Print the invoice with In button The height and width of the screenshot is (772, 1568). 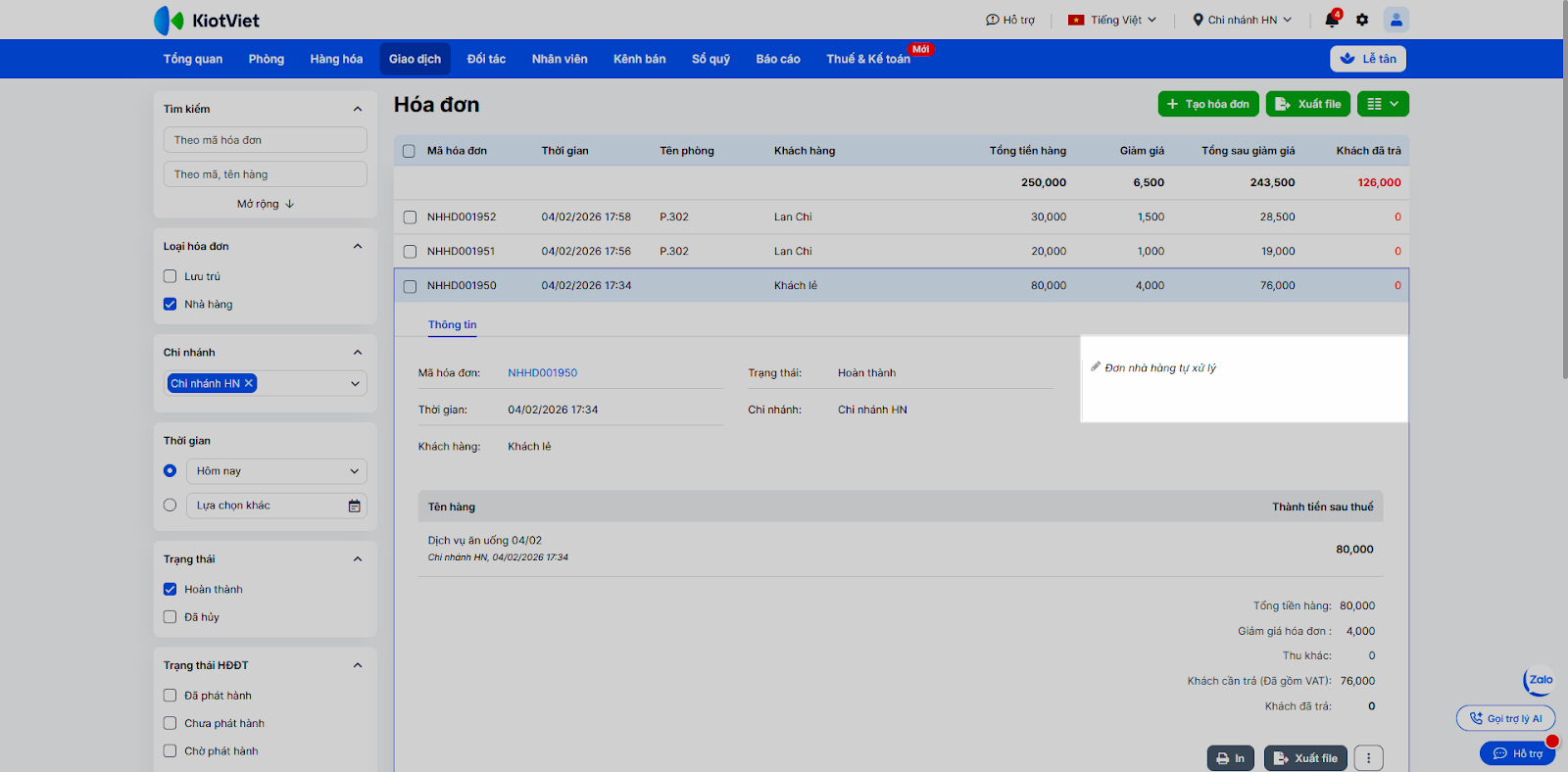pyautogui.click(x=1231, y=758)
